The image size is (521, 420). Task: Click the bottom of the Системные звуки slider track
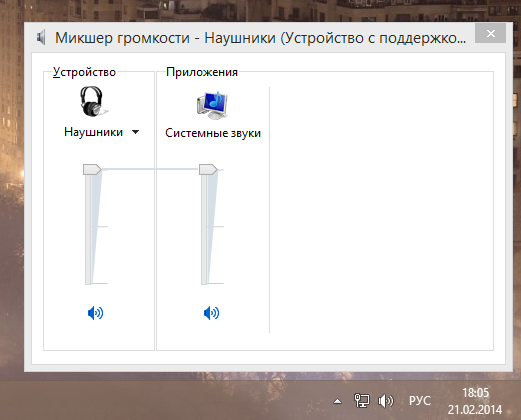pos(204,282)
